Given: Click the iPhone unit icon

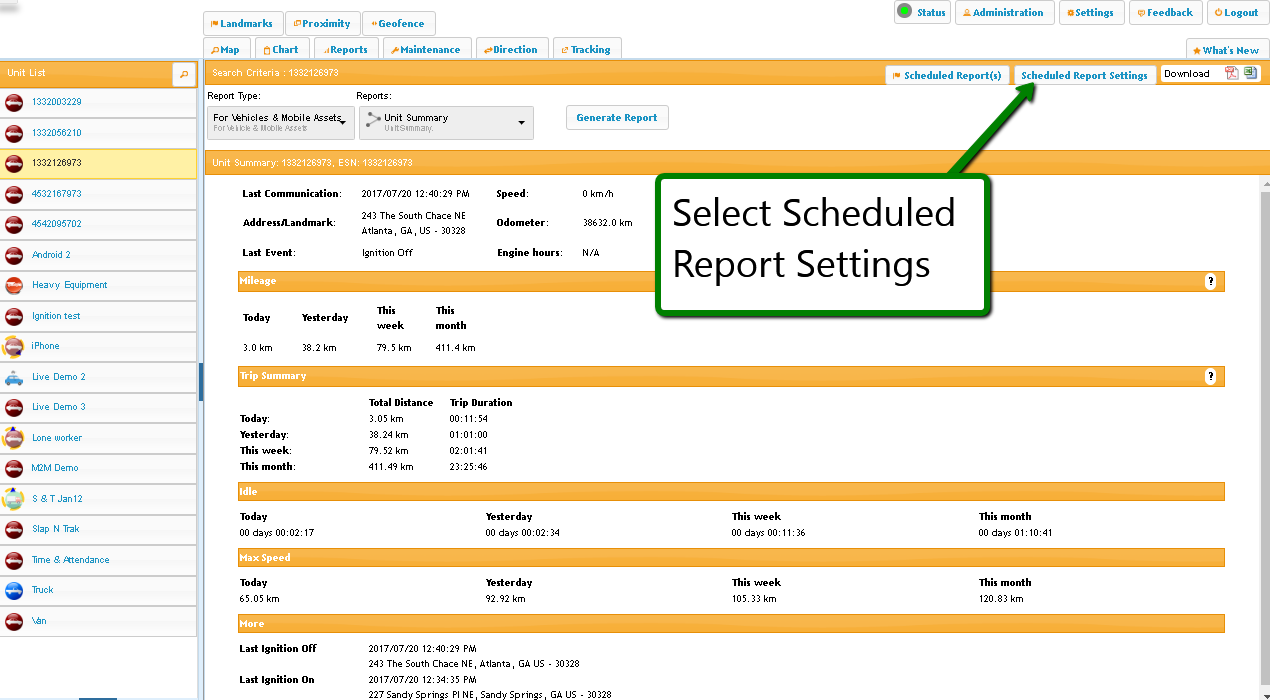Looking at the screenshot, I should point(14,347).
